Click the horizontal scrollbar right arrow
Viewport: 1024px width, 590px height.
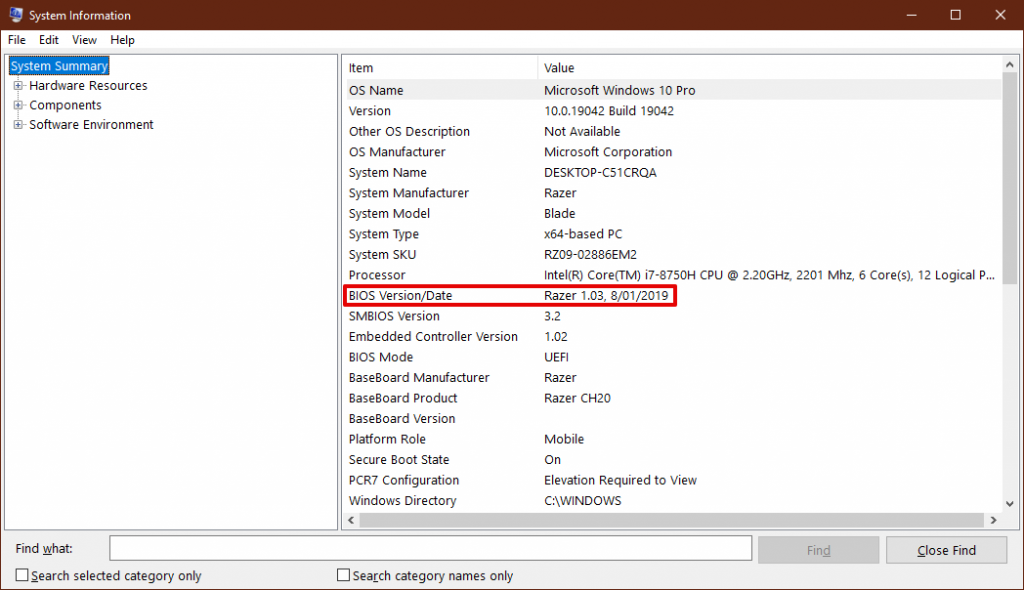click(993, 520)
